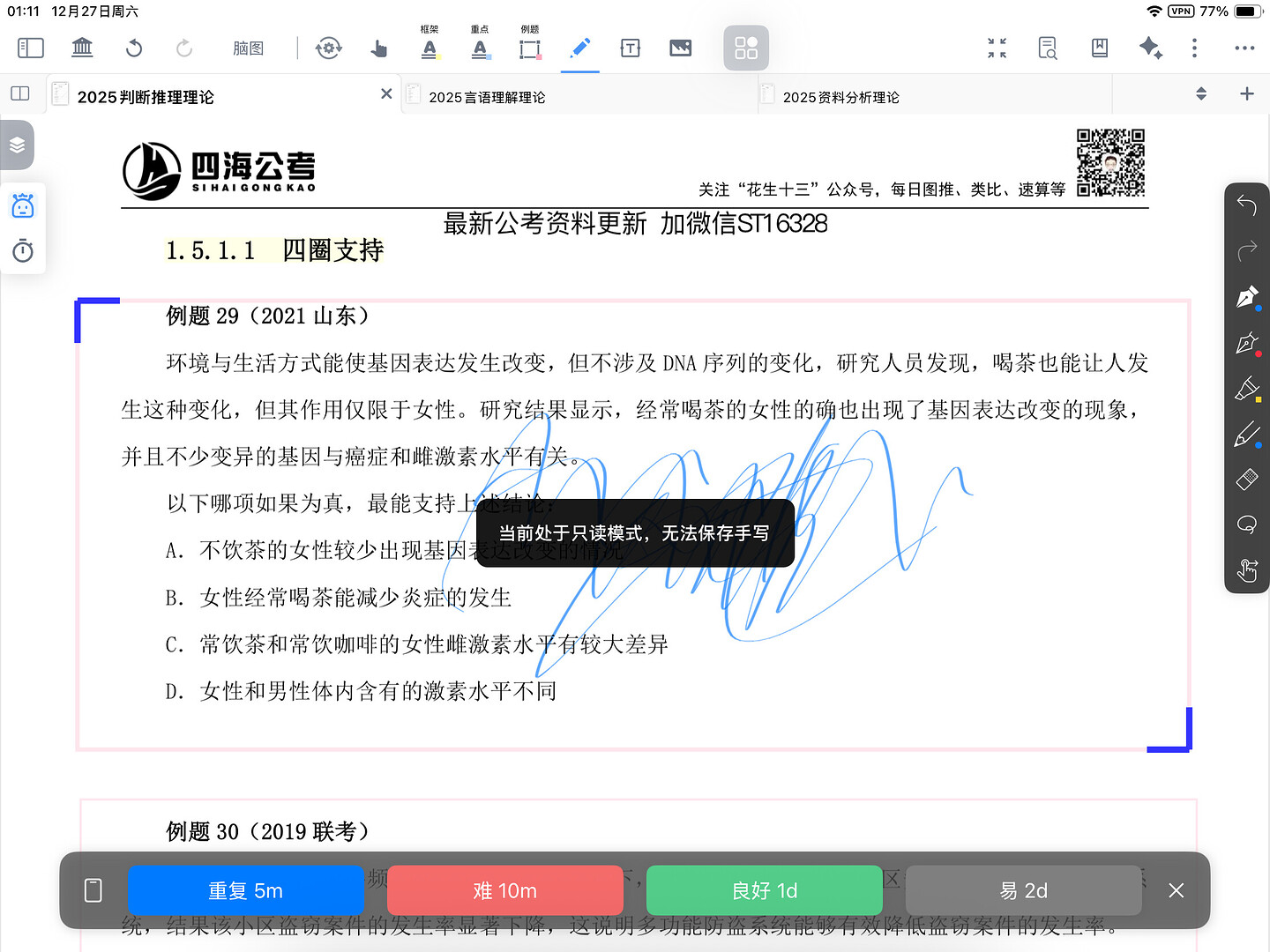
Task: Select the highlighter tool with yellow swatch
Action: 1246,389
